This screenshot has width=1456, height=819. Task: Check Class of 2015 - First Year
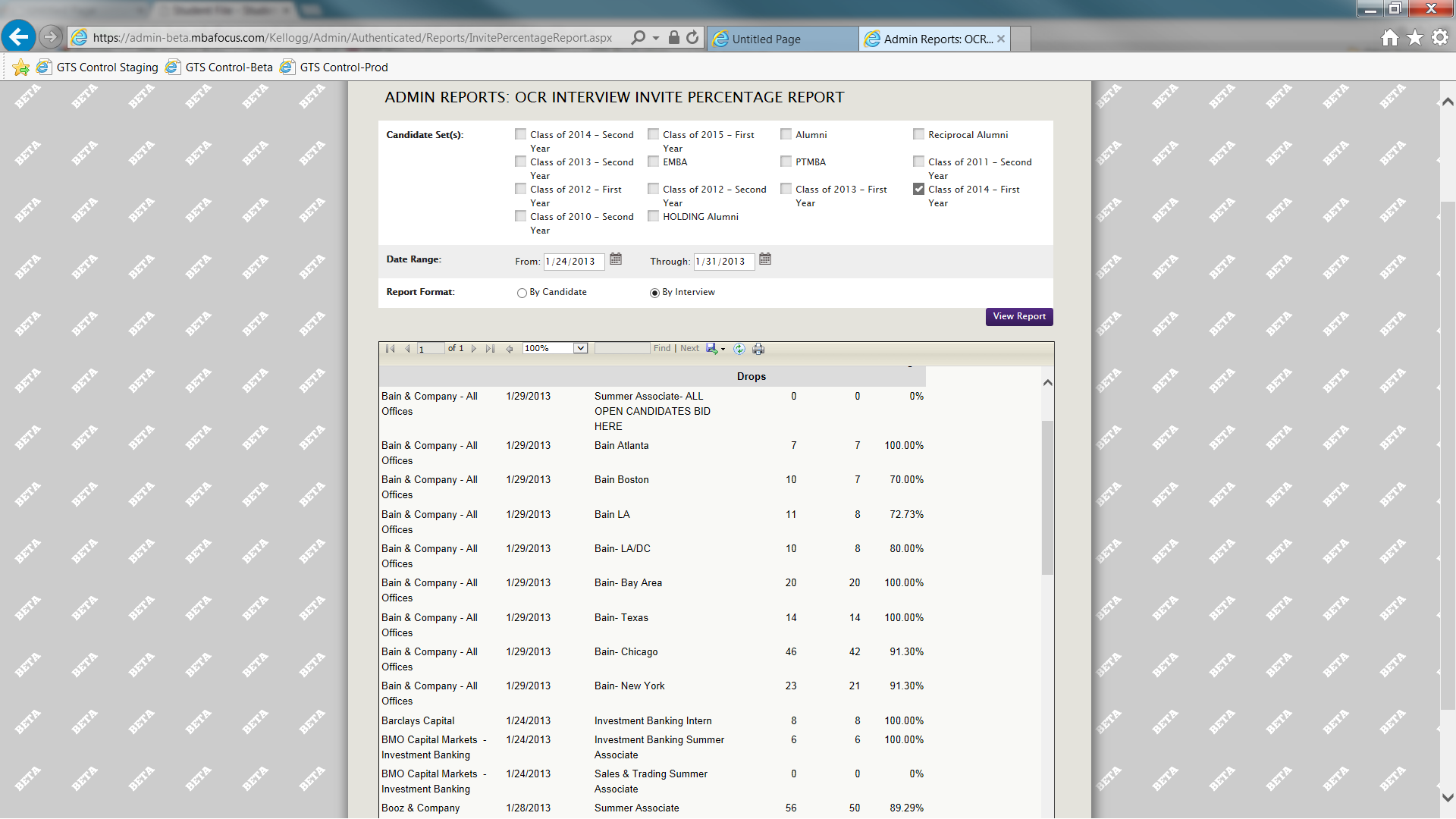coord(653,134)
